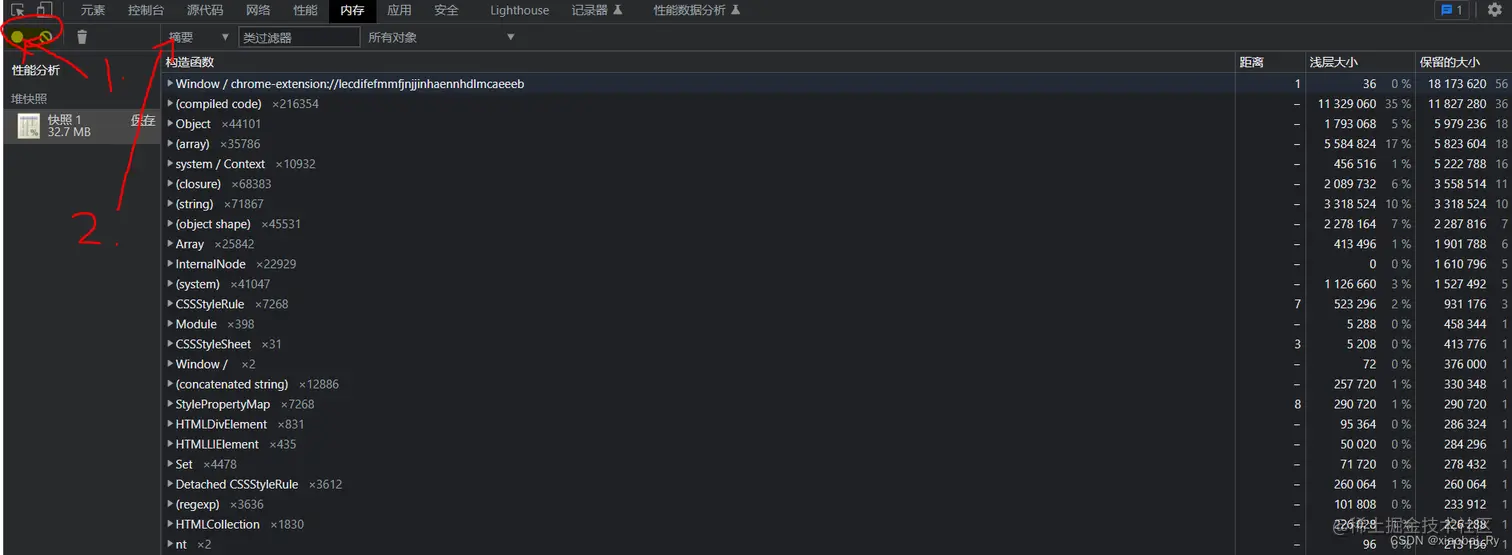Toggle the device toolbar icon
Screen dimensions: 1512x555
[x=43, y=10]
